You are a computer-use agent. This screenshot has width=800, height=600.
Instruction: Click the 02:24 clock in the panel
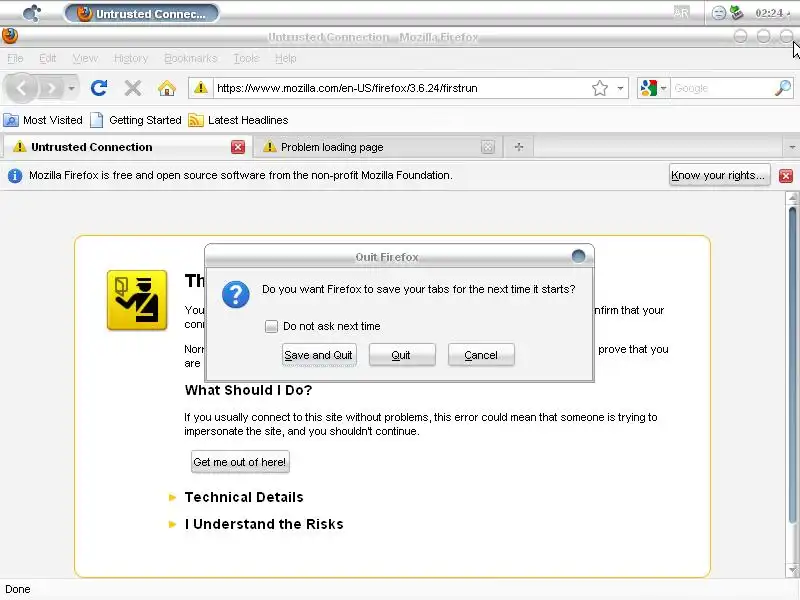pyautogui.click(x=769, y=13)
